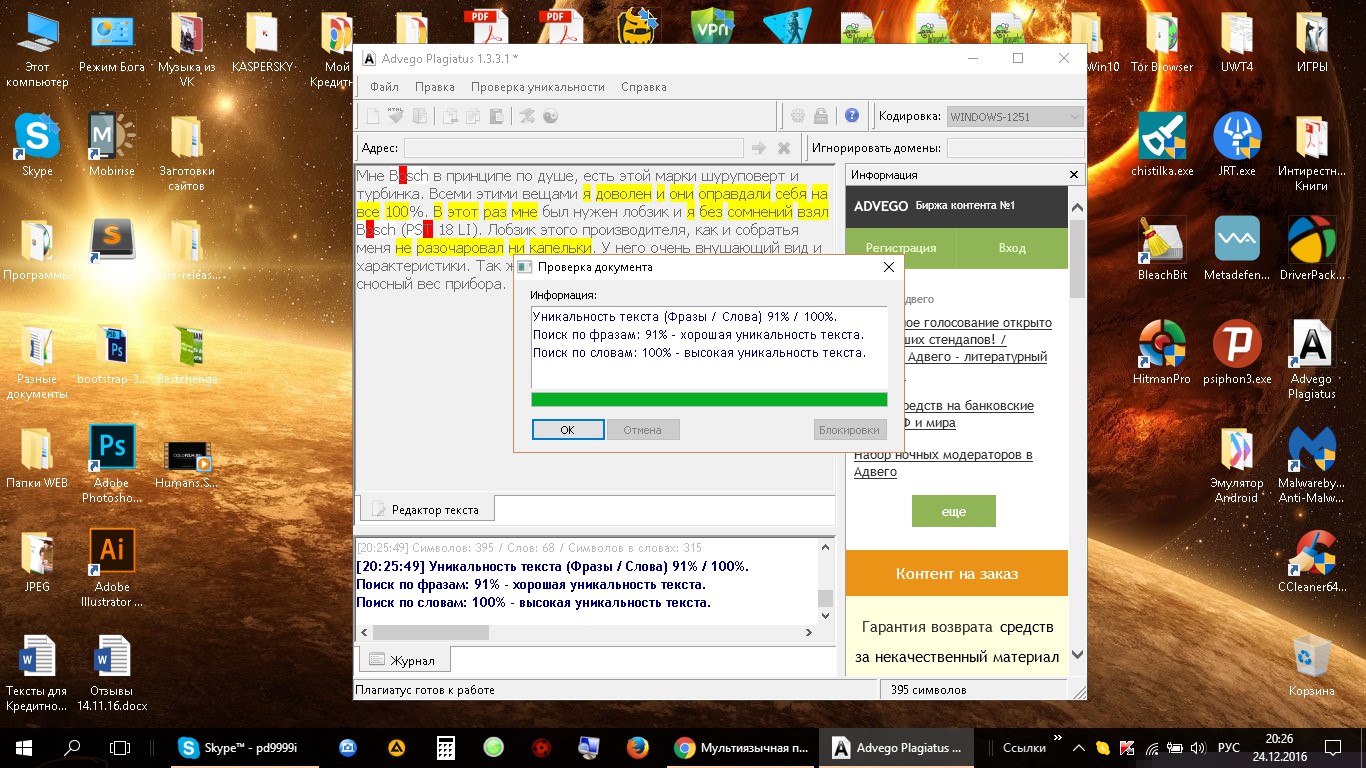This screenshot has height=768, width=1366.
Task: Click the Вход button in Advego panel
Action: [x=1012, y=248]
